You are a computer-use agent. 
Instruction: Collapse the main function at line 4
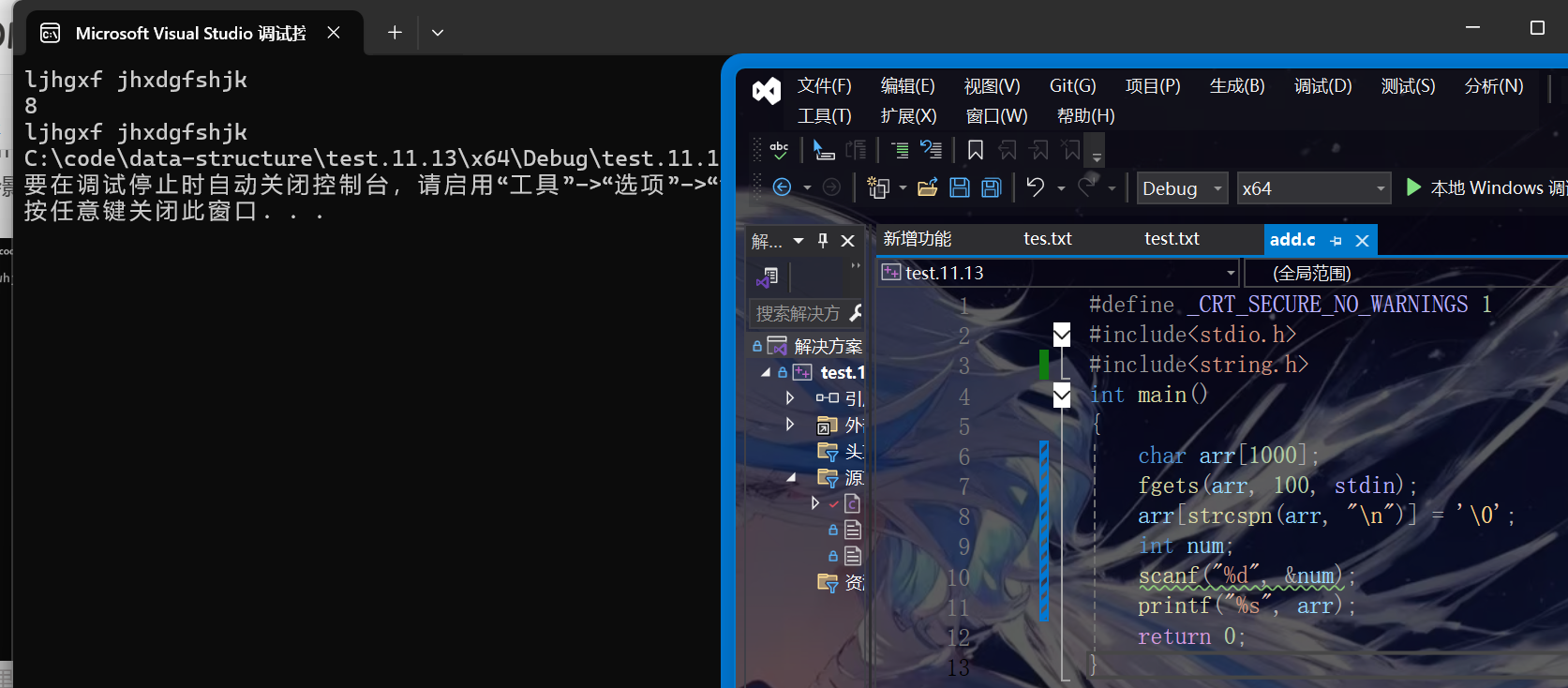(x=1062, y=396)
